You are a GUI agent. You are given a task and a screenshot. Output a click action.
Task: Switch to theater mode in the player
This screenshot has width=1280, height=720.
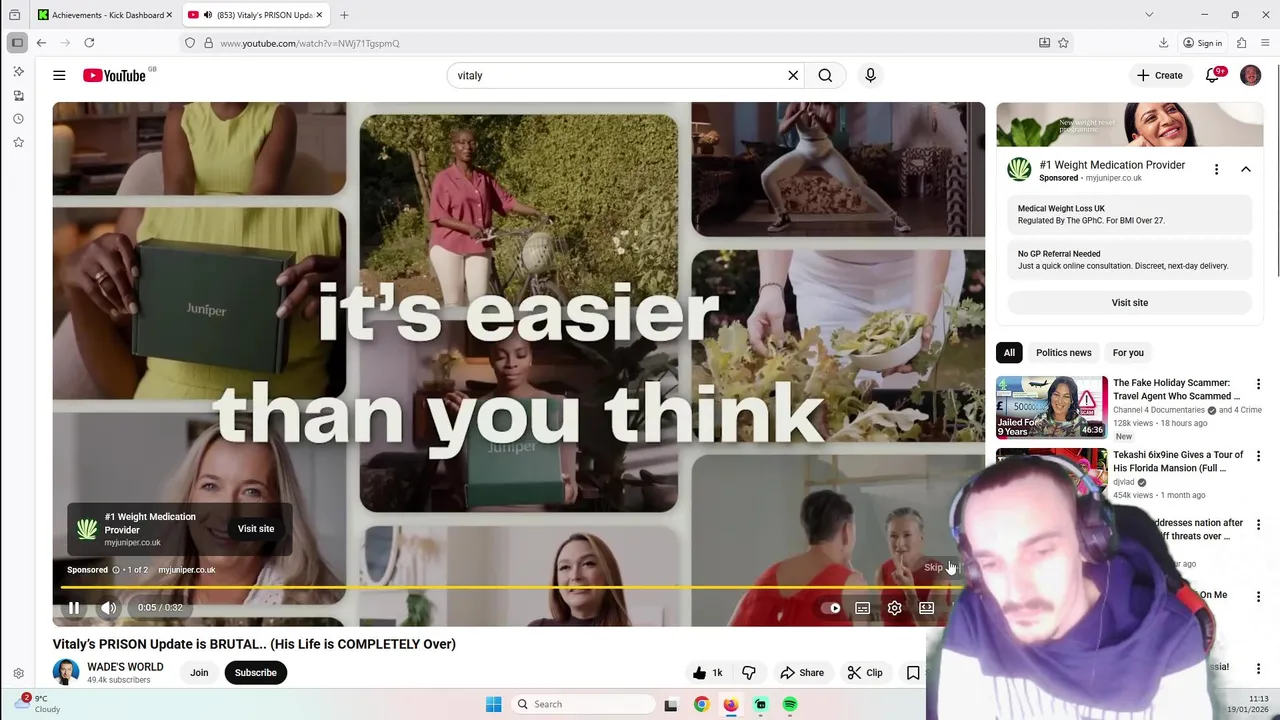(927, 608)
